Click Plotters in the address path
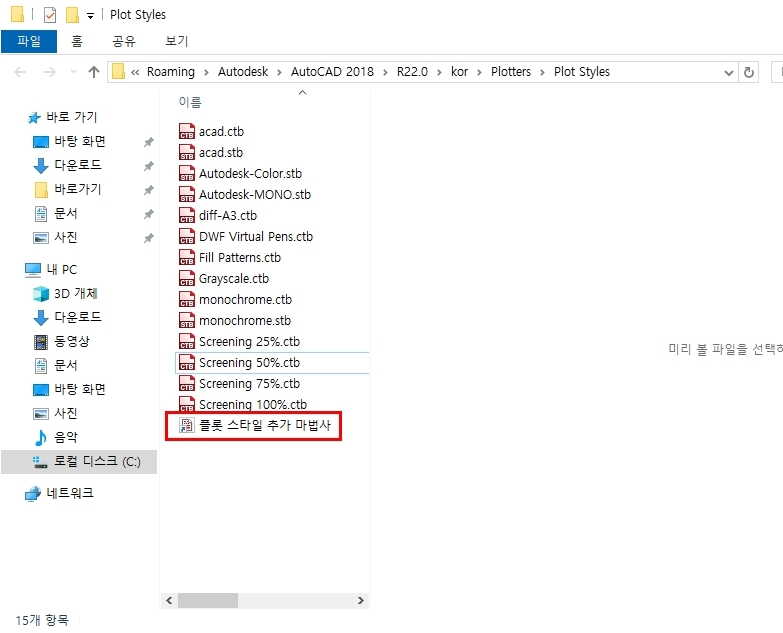 pos(511,72)
